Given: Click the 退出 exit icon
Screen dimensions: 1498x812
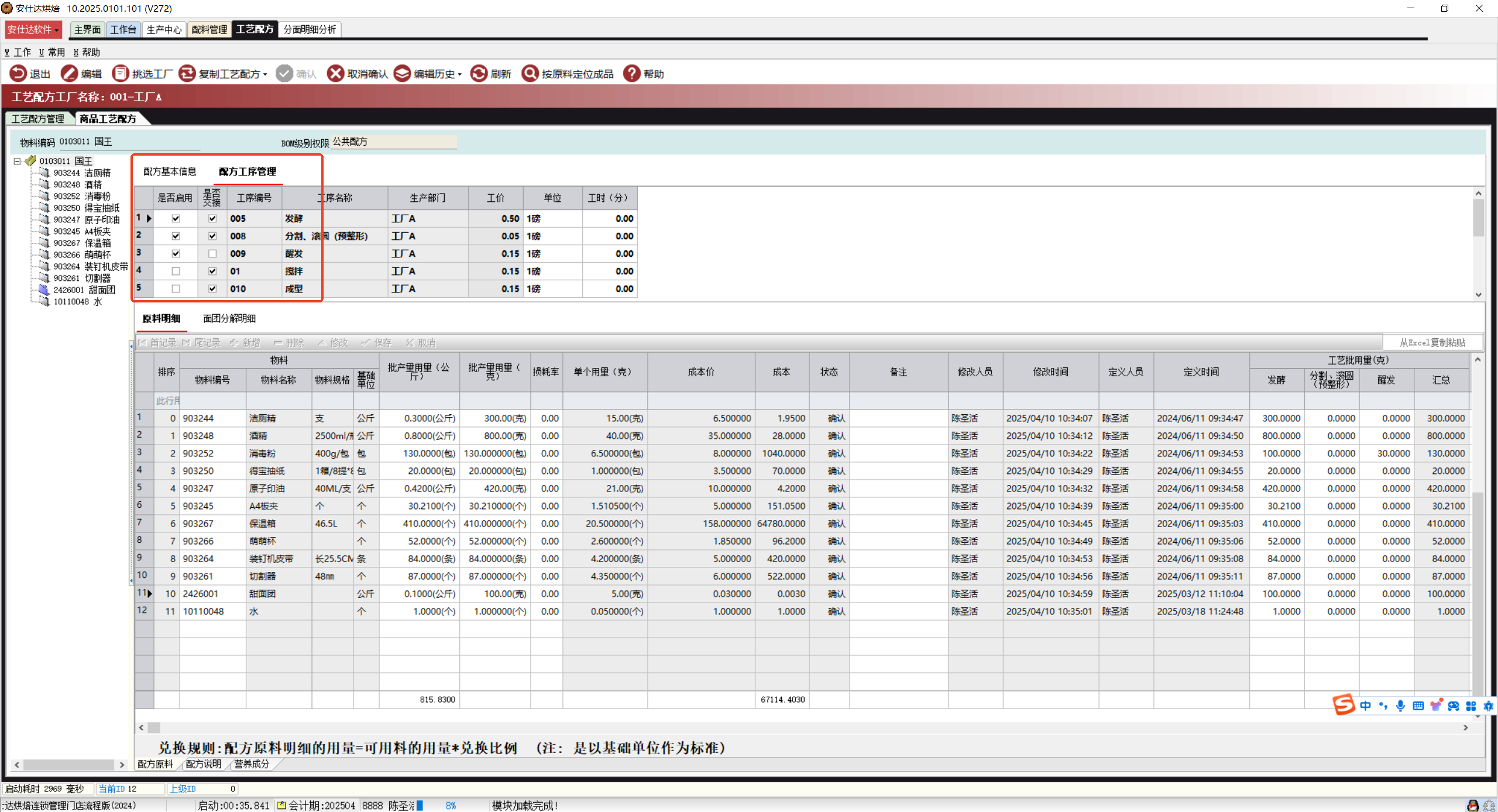Looking at the screenshot, I should pos(18,74).
